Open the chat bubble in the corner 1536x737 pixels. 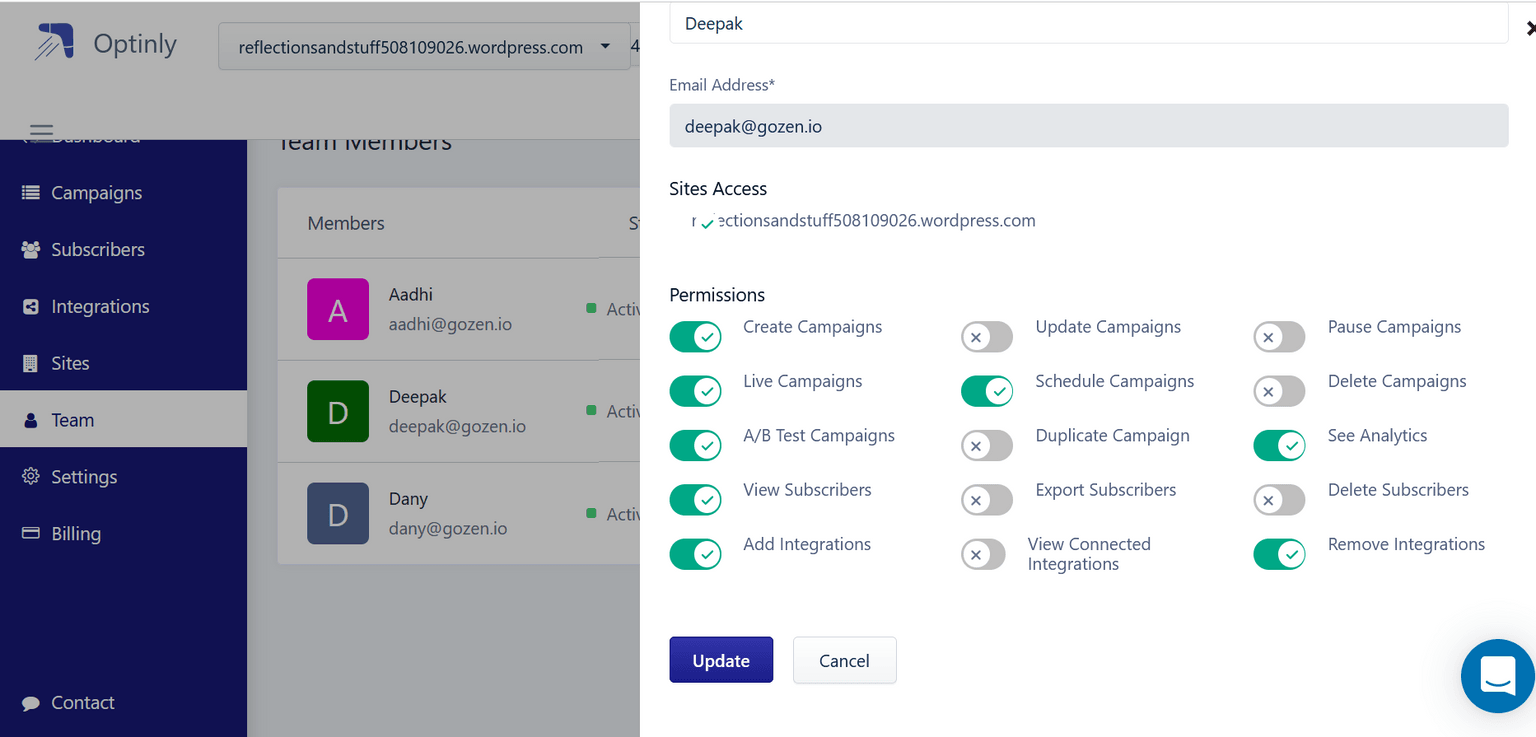[1497, 676]
